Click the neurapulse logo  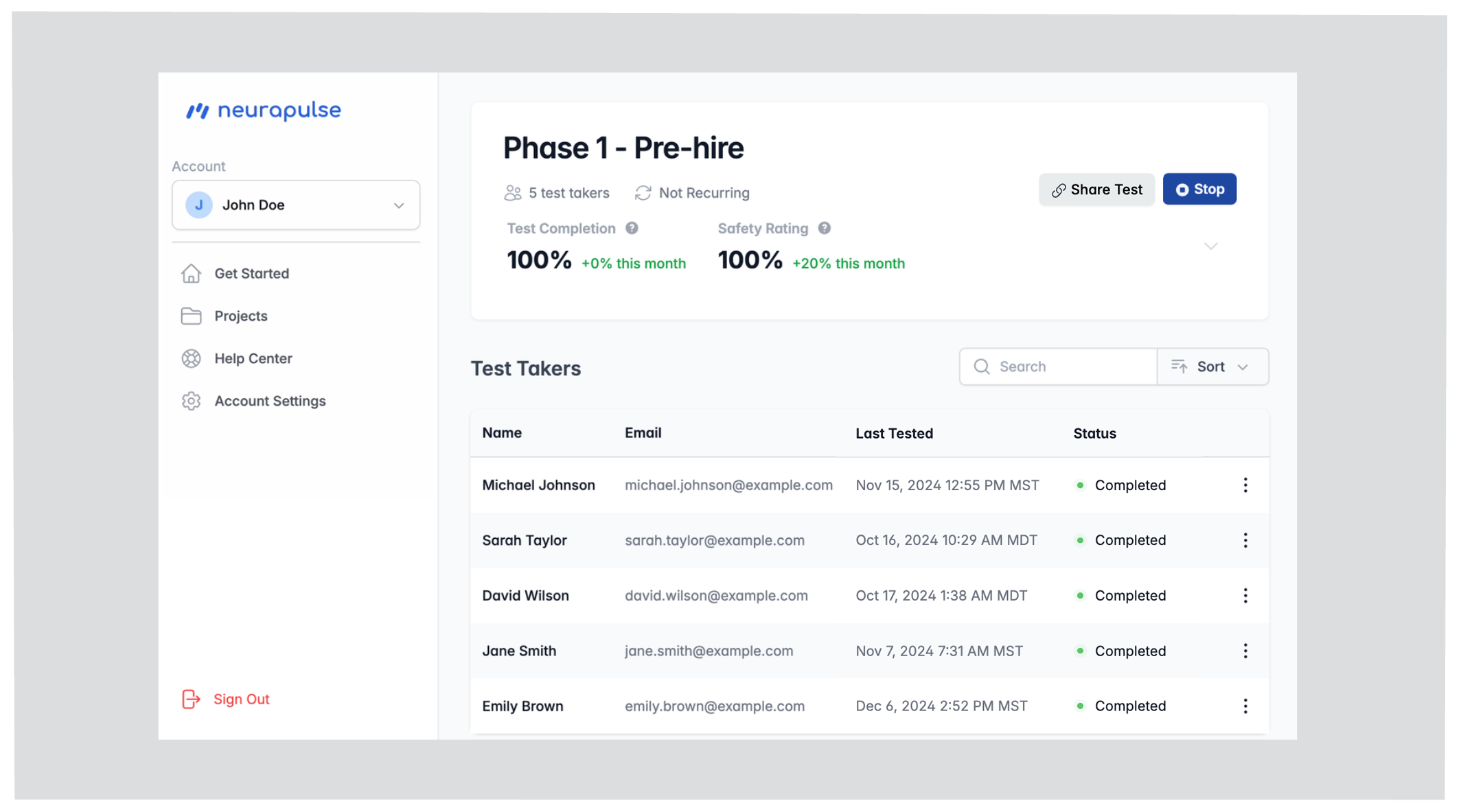[264, 111]
